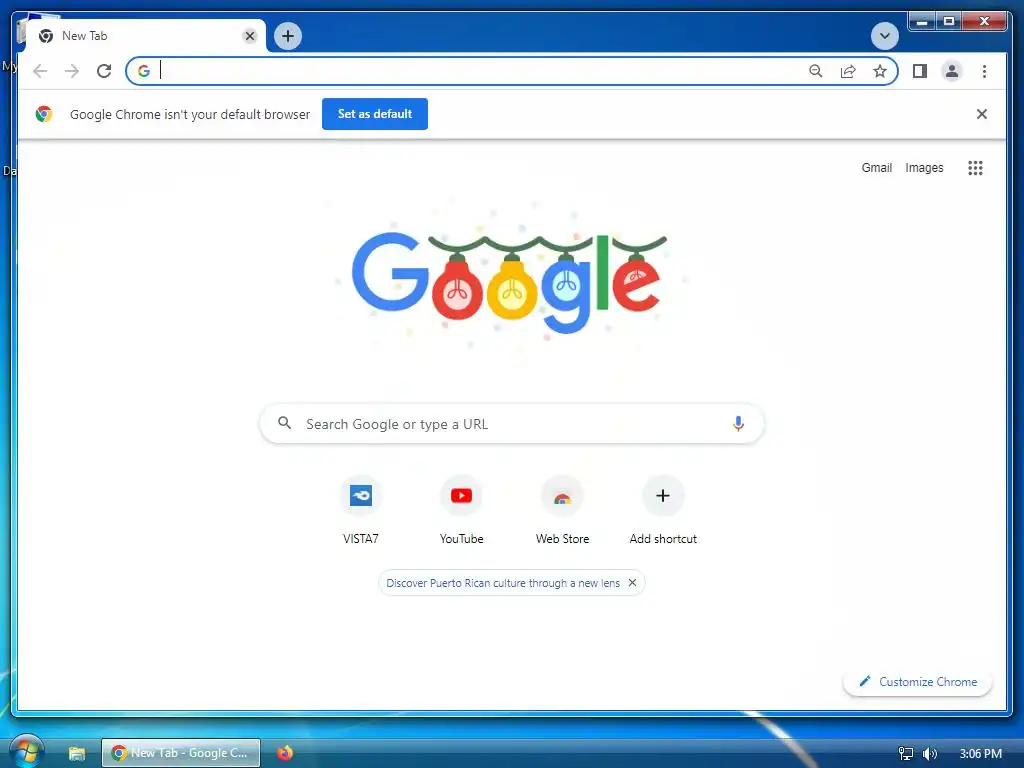The width and height of the screenshot is (1024, 768).
Task: Open the Gmail link
Action: (876, 168)
